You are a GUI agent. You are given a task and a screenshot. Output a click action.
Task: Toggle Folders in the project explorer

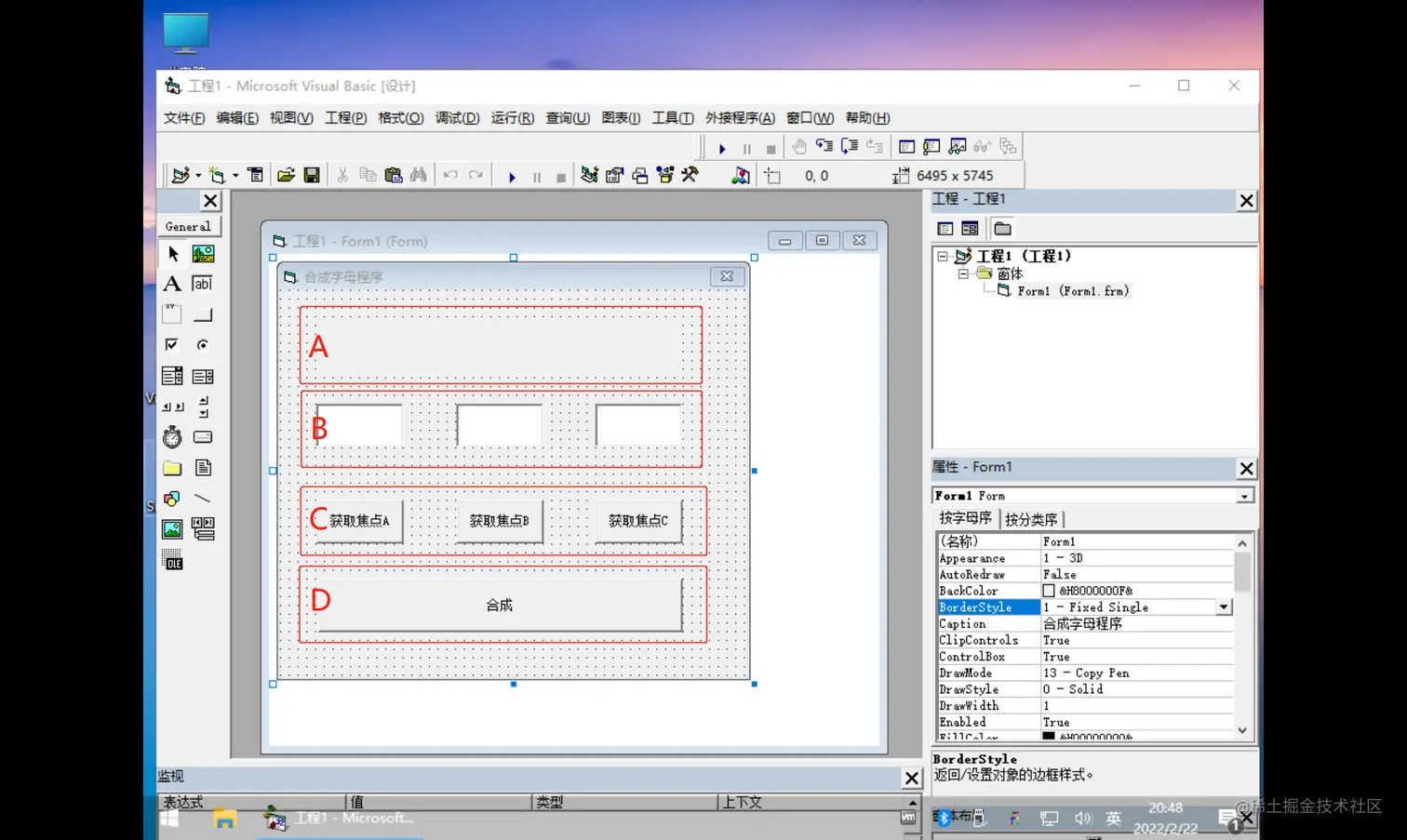tap(1002, 229)
